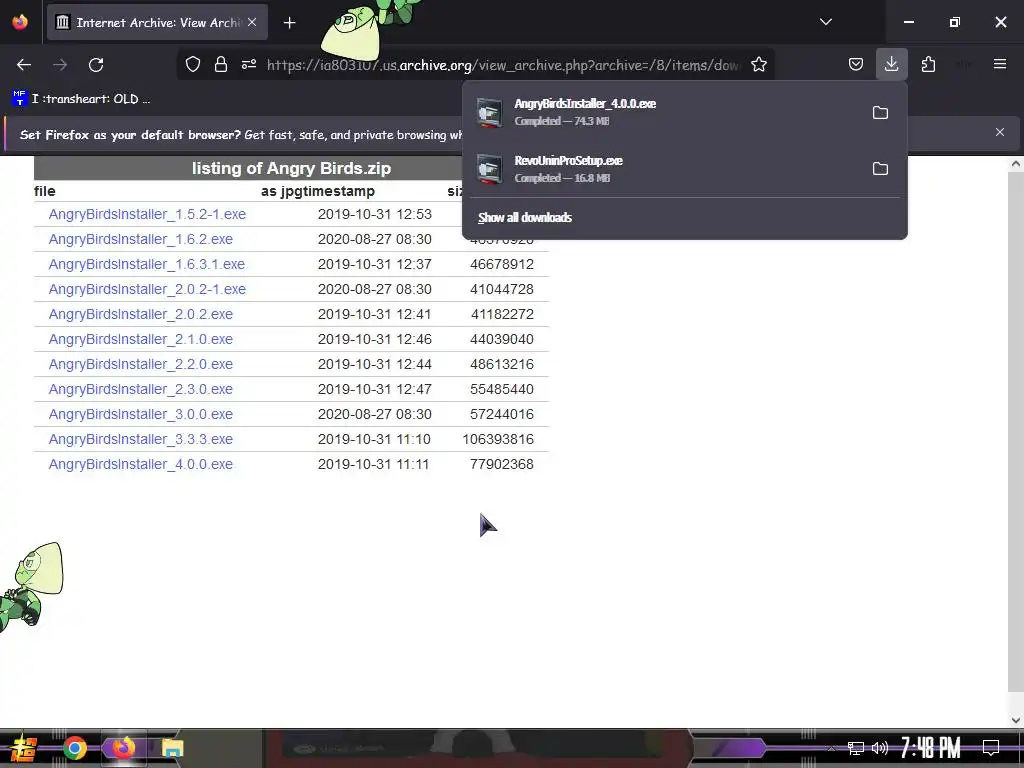Image resolution: width=1024 pixels, height=768 pixels.
Task: Select the Internet Archive: View Archive tab
Action: pos(157,22)
